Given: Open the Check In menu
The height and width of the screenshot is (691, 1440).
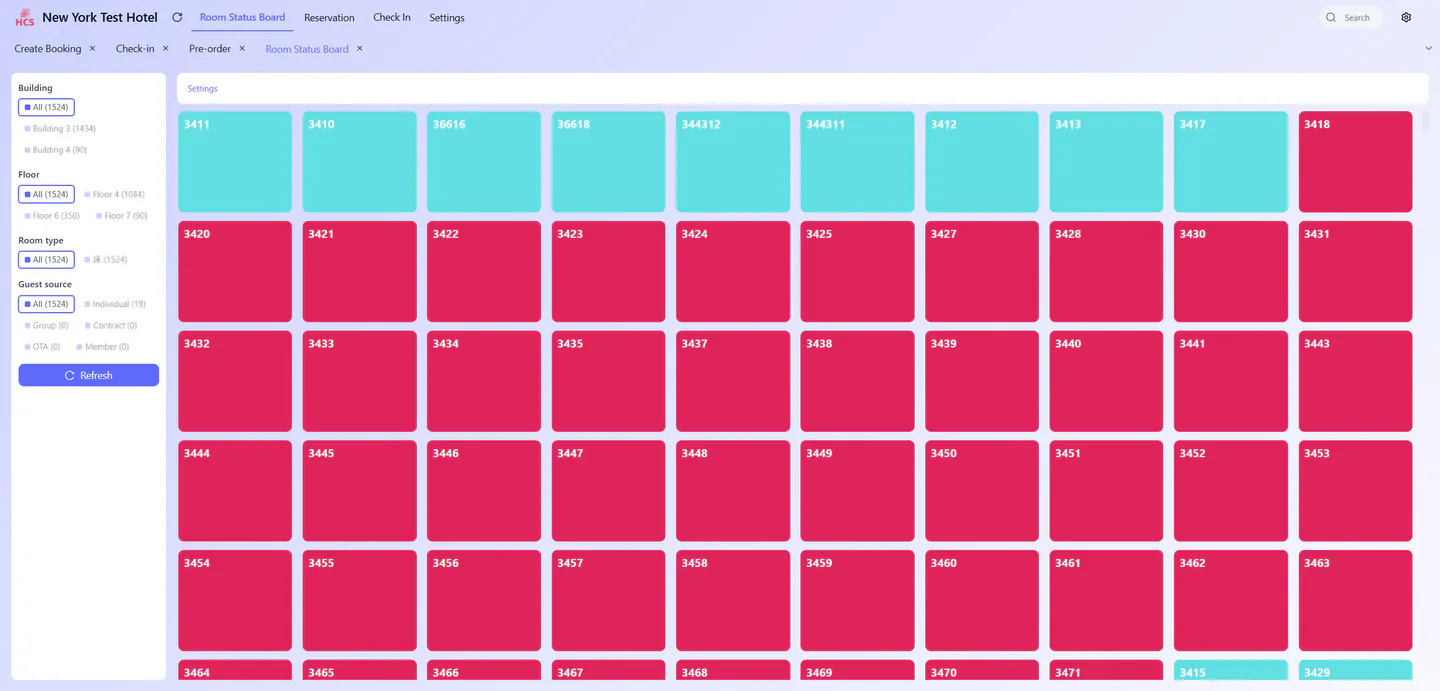Looking at the screenshot, I should pos(392,17).
